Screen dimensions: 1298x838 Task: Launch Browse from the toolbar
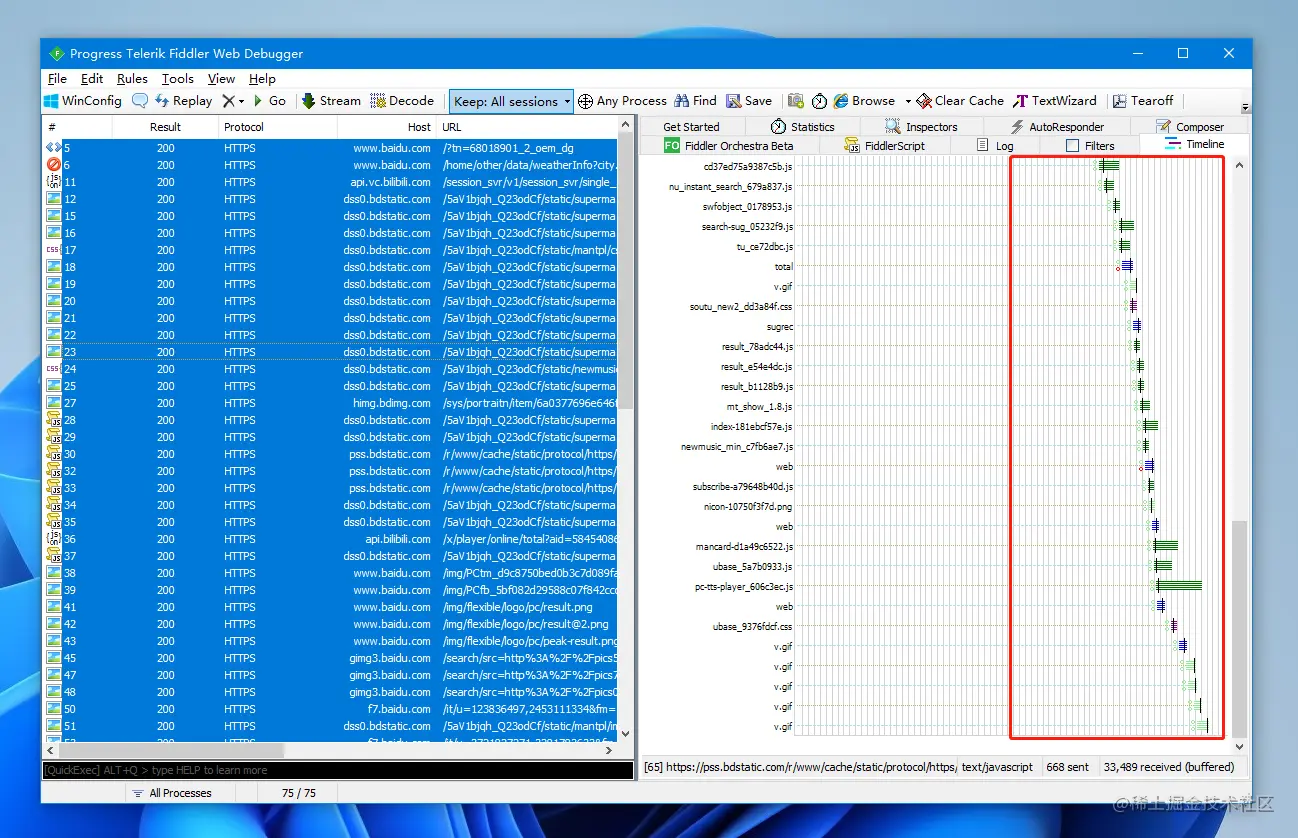coord(864,101)
